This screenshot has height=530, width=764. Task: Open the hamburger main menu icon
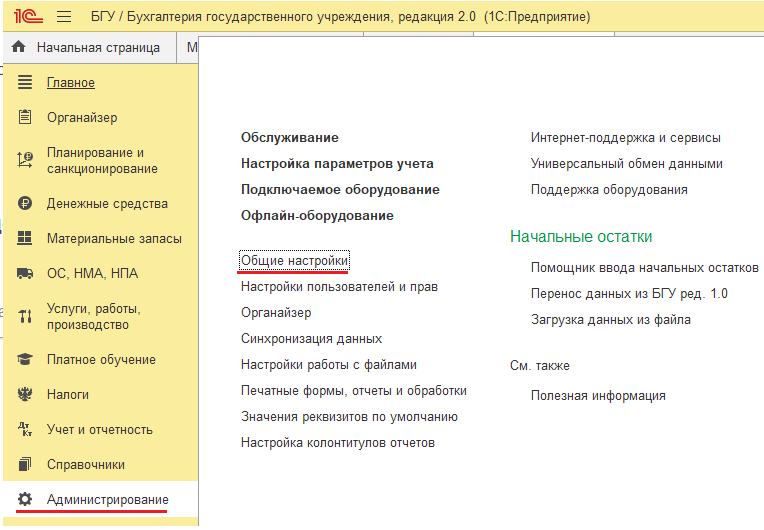64,17
